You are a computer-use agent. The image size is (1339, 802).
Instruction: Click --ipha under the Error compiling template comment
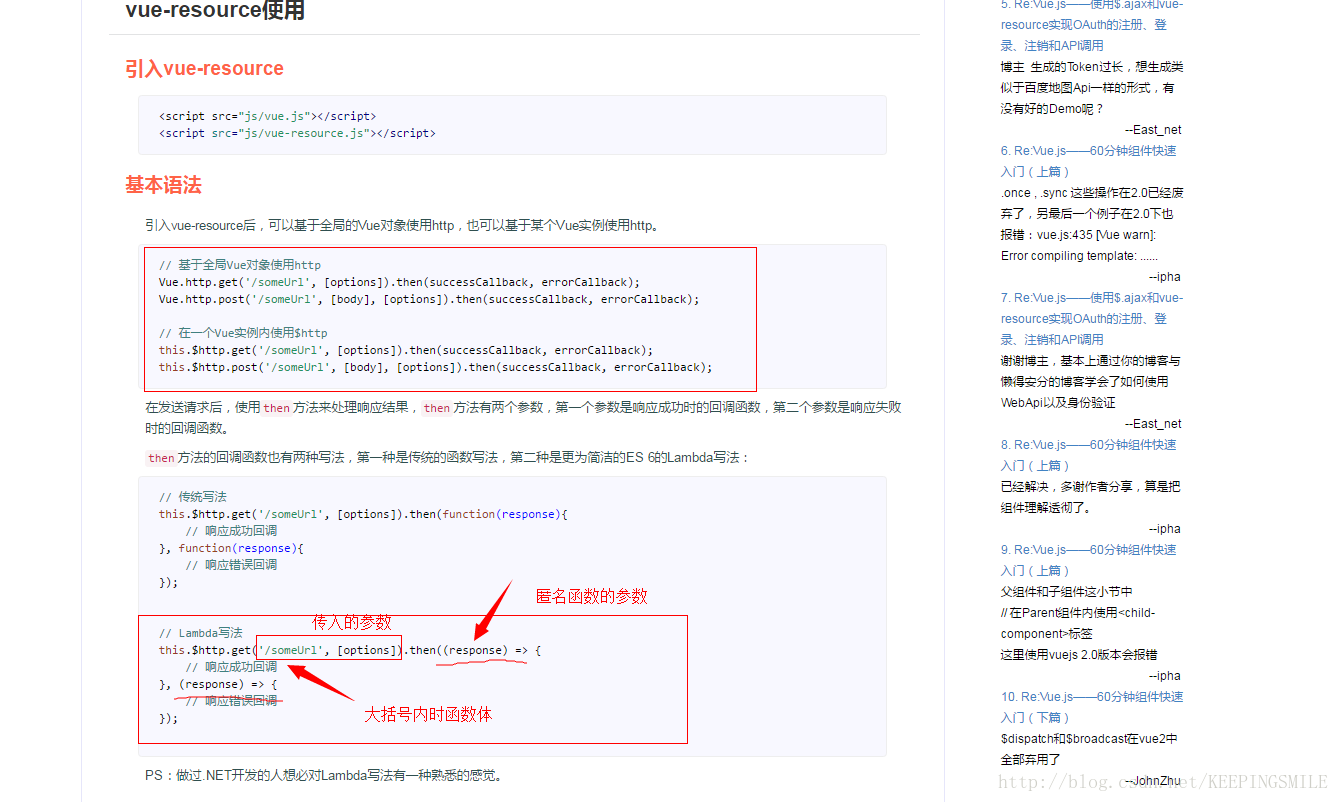tap(1164, 277)
